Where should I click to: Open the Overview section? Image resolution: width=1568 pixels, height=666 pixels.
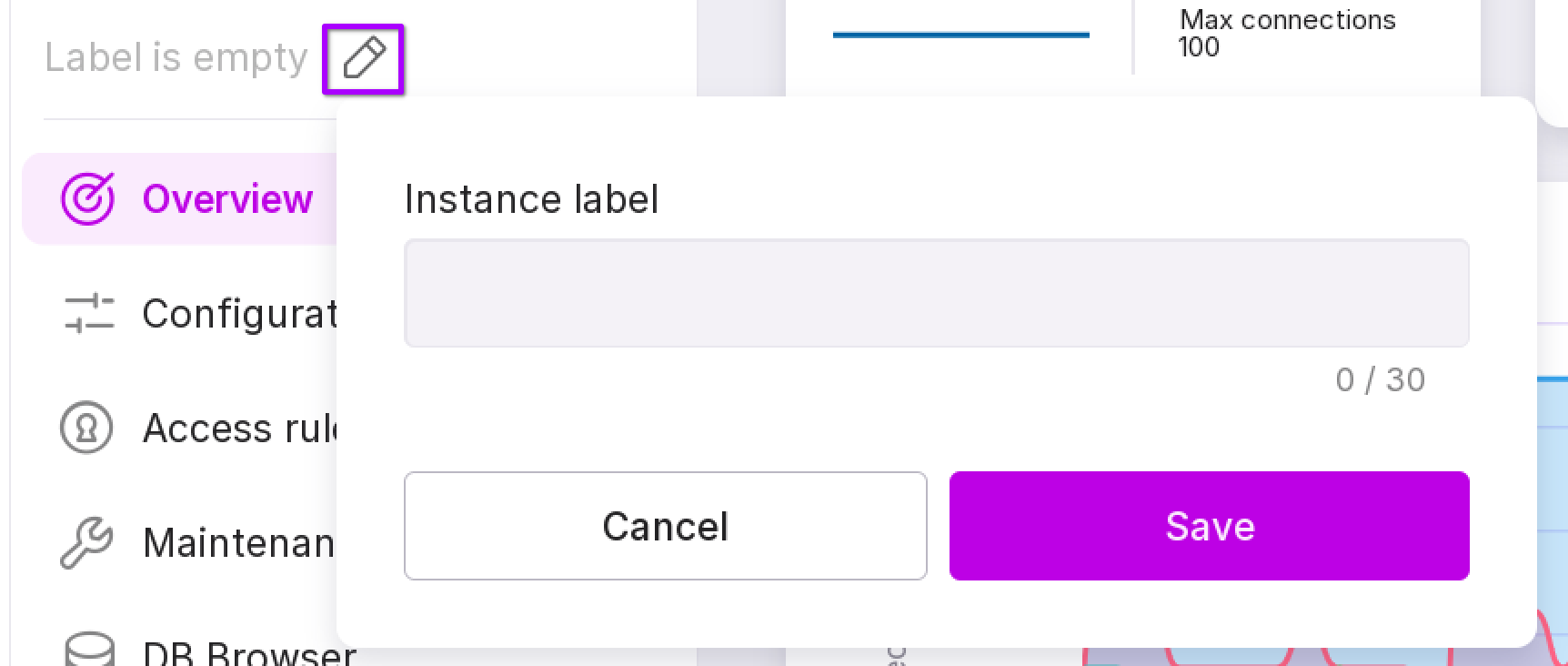point(227,198)
